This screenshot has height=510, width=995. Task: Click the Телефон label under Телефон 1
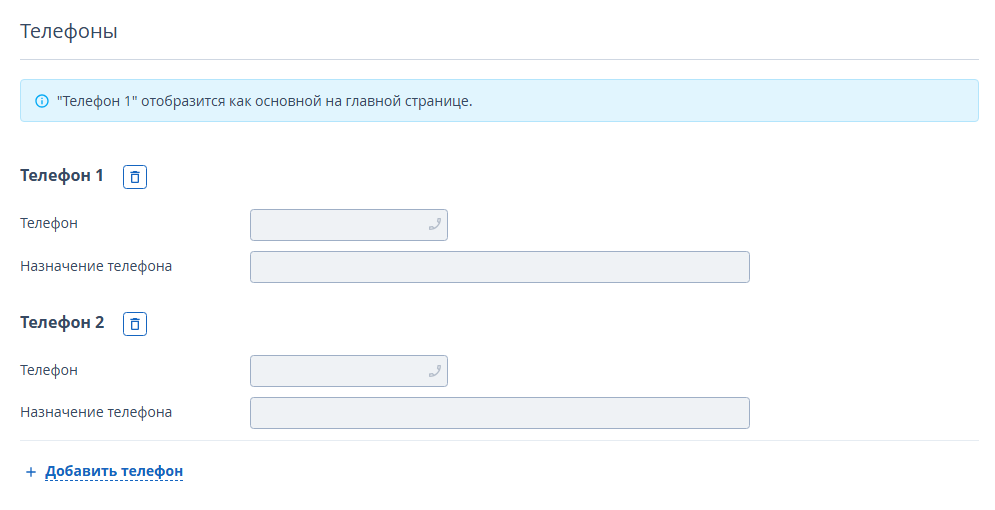tap(49, 224)
